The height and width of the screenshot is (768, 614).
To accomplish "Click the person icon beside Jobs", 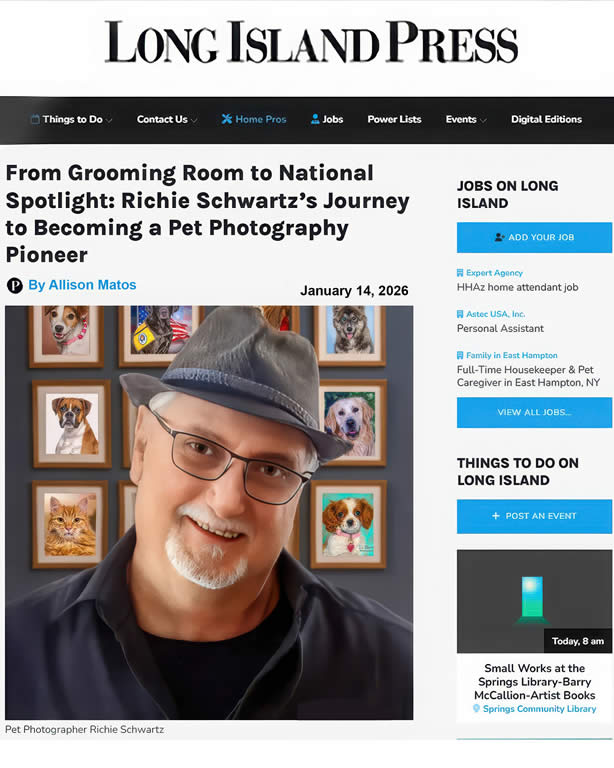I will pyautogui.click(x=315, y=119).
